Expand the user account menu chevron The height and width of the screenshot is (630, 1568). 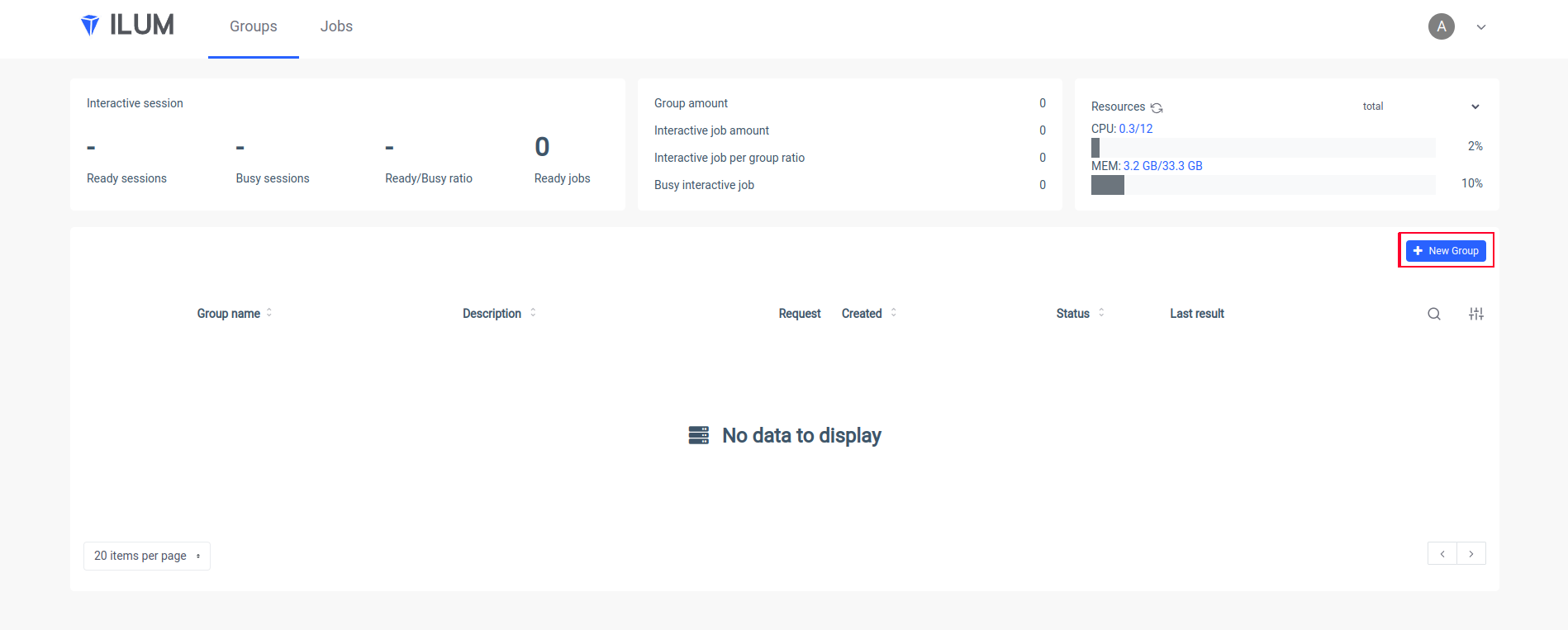tap(1481, 27)
